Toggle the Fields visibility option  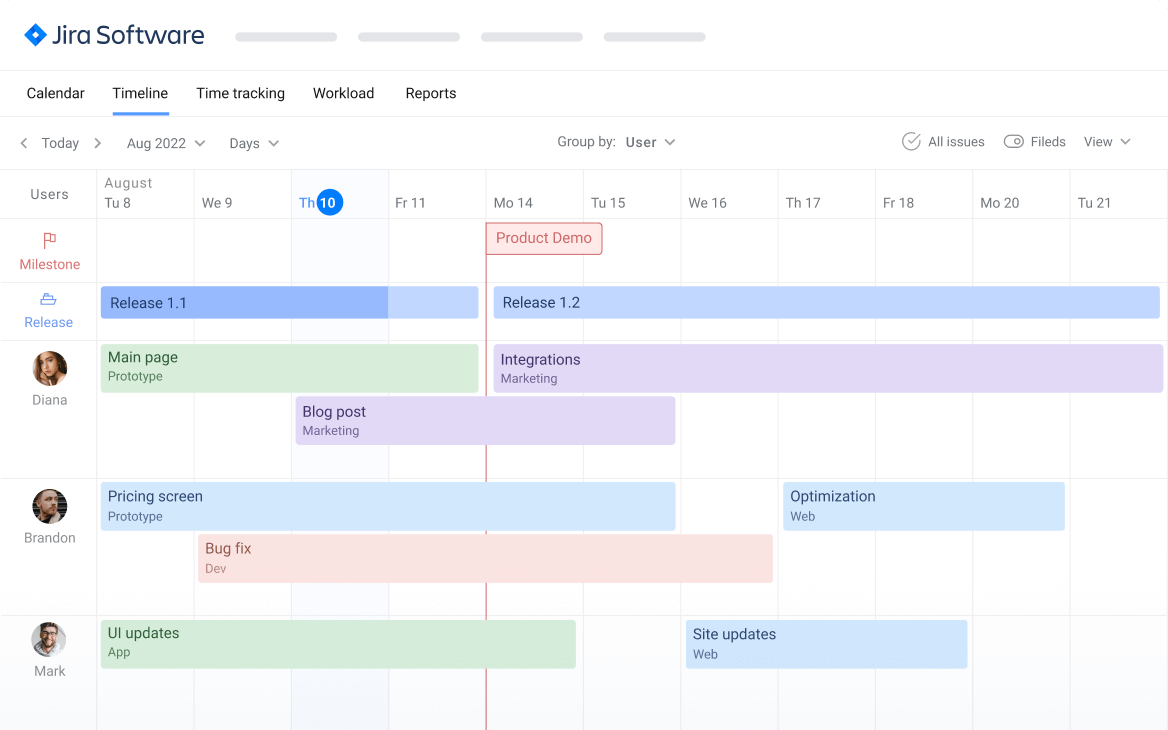[x=1035, y=141]
